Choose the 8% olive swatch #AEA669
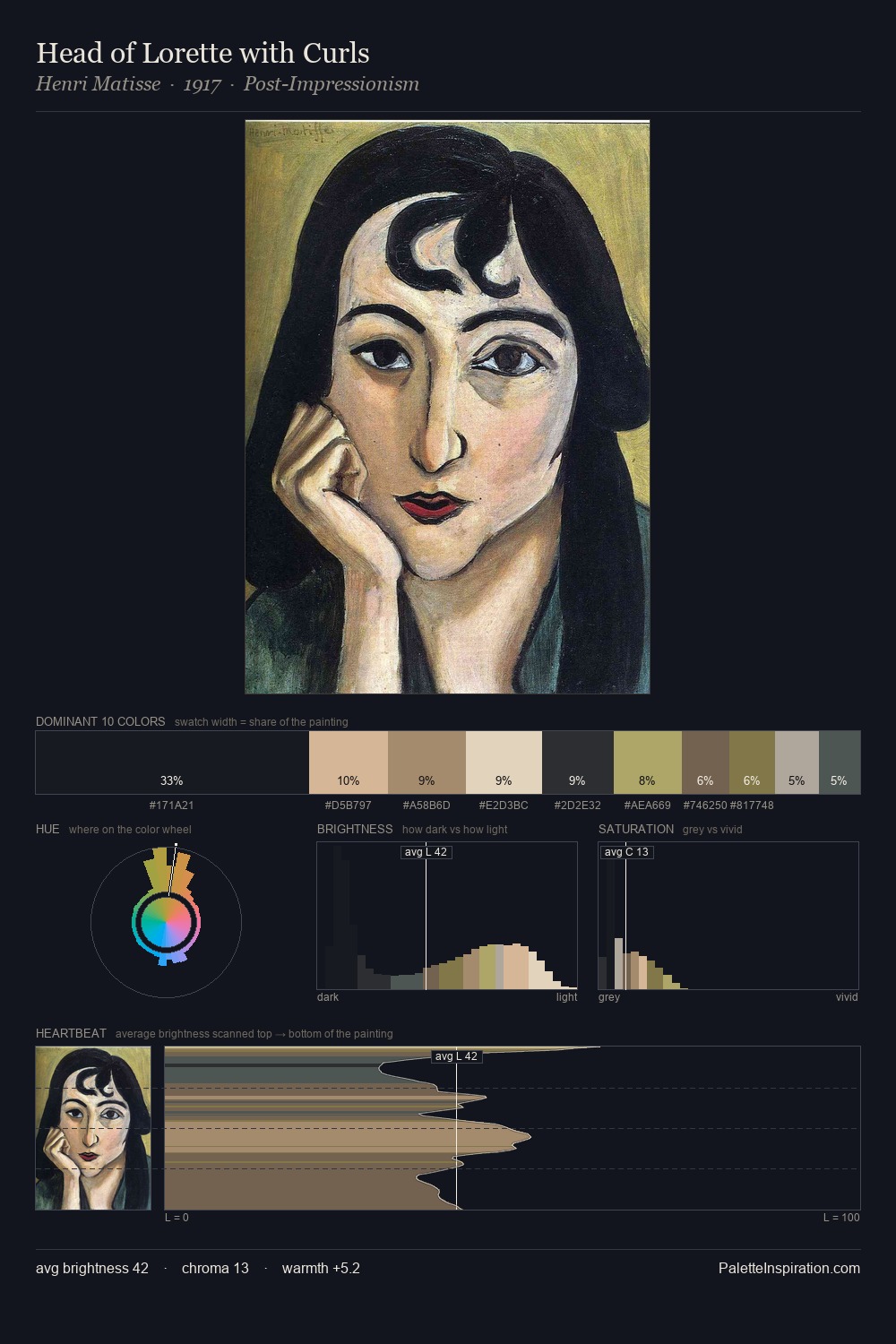The height and width of the screenshot is (1344, 896). (648, 762)
